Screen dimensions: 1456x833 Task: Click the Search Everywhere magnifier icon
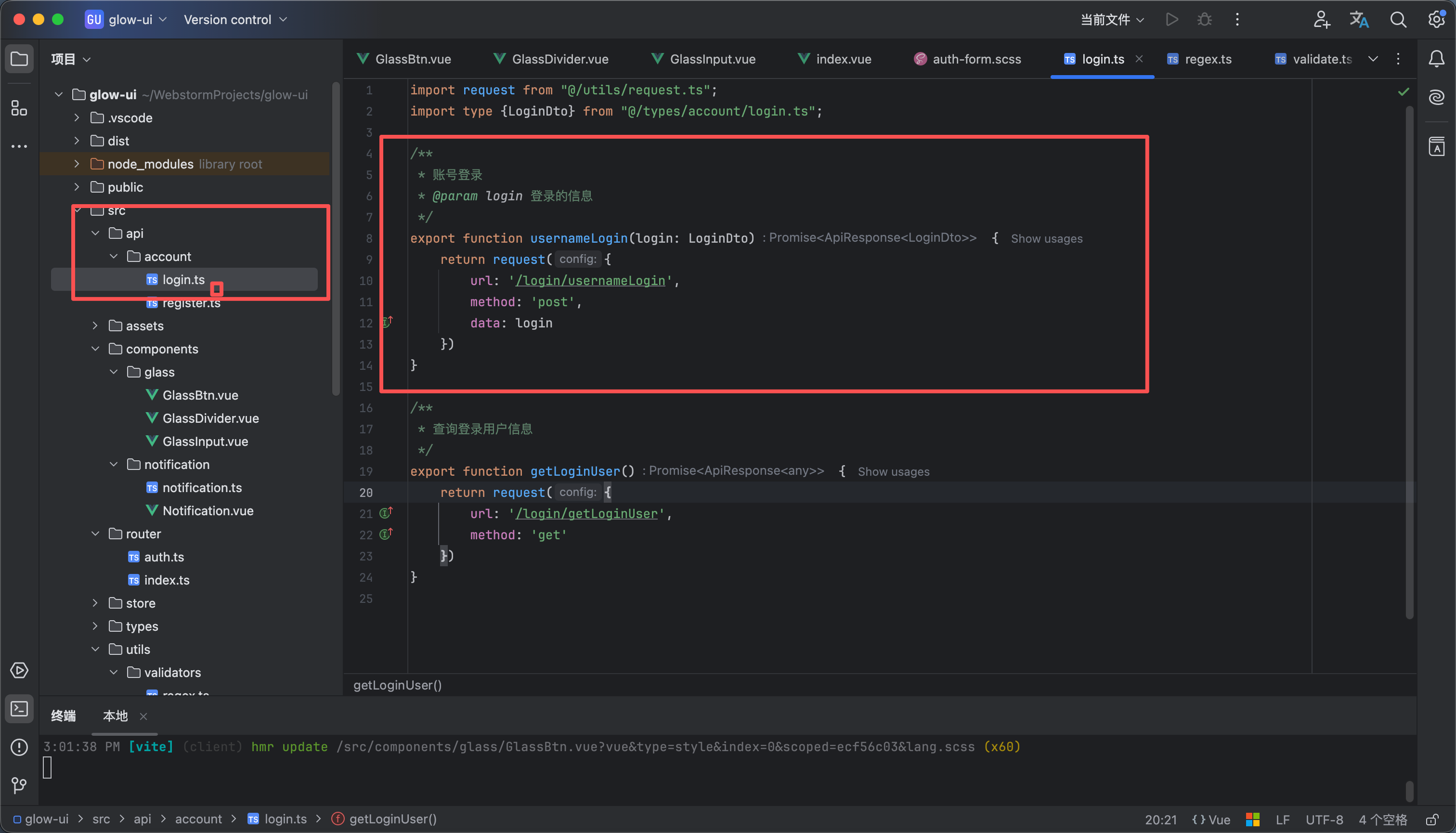[1398, 19]
